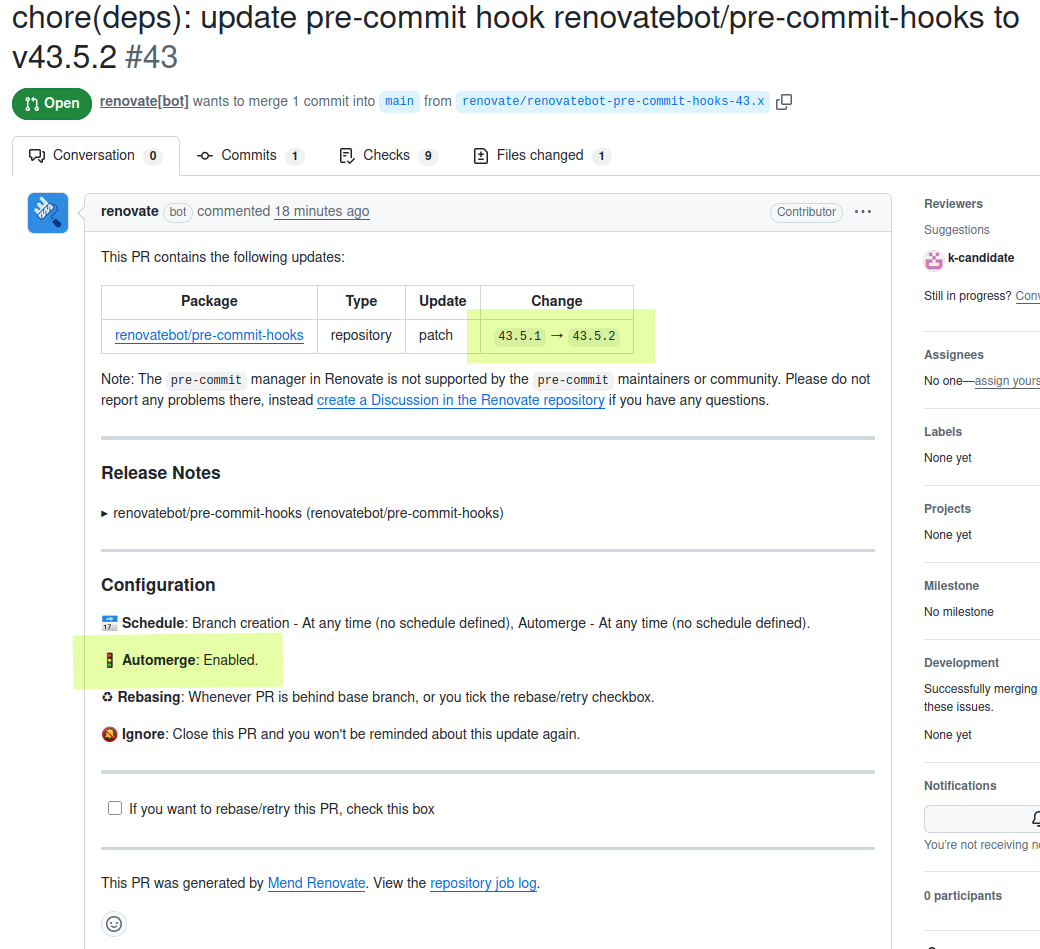This screenshot has width=1040, height=949.
Task: Switch to the Commits tab
Action: [x=249, y=155]
